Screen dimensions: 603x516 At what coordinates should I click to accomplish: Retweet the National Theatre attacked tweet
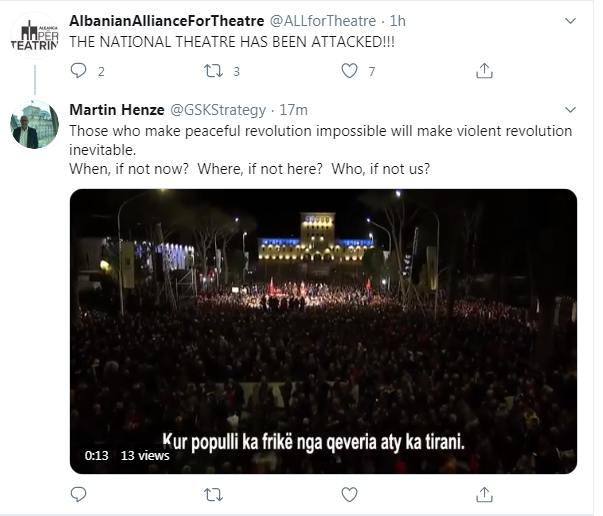point(214,71)
